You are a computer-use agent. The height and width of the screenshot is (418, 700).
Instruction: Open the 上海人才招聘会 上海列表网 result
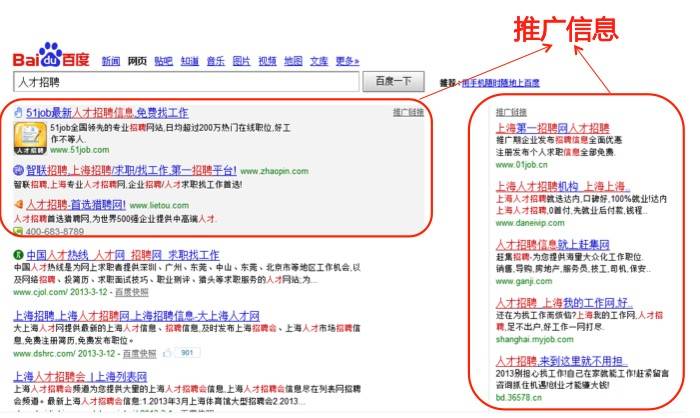(x=80, y=376)
